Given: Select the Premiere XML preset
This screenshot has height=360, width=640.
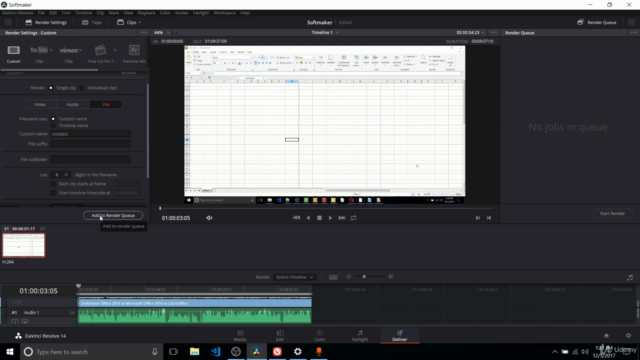Looking at the screenshot, I should [134, 50].
